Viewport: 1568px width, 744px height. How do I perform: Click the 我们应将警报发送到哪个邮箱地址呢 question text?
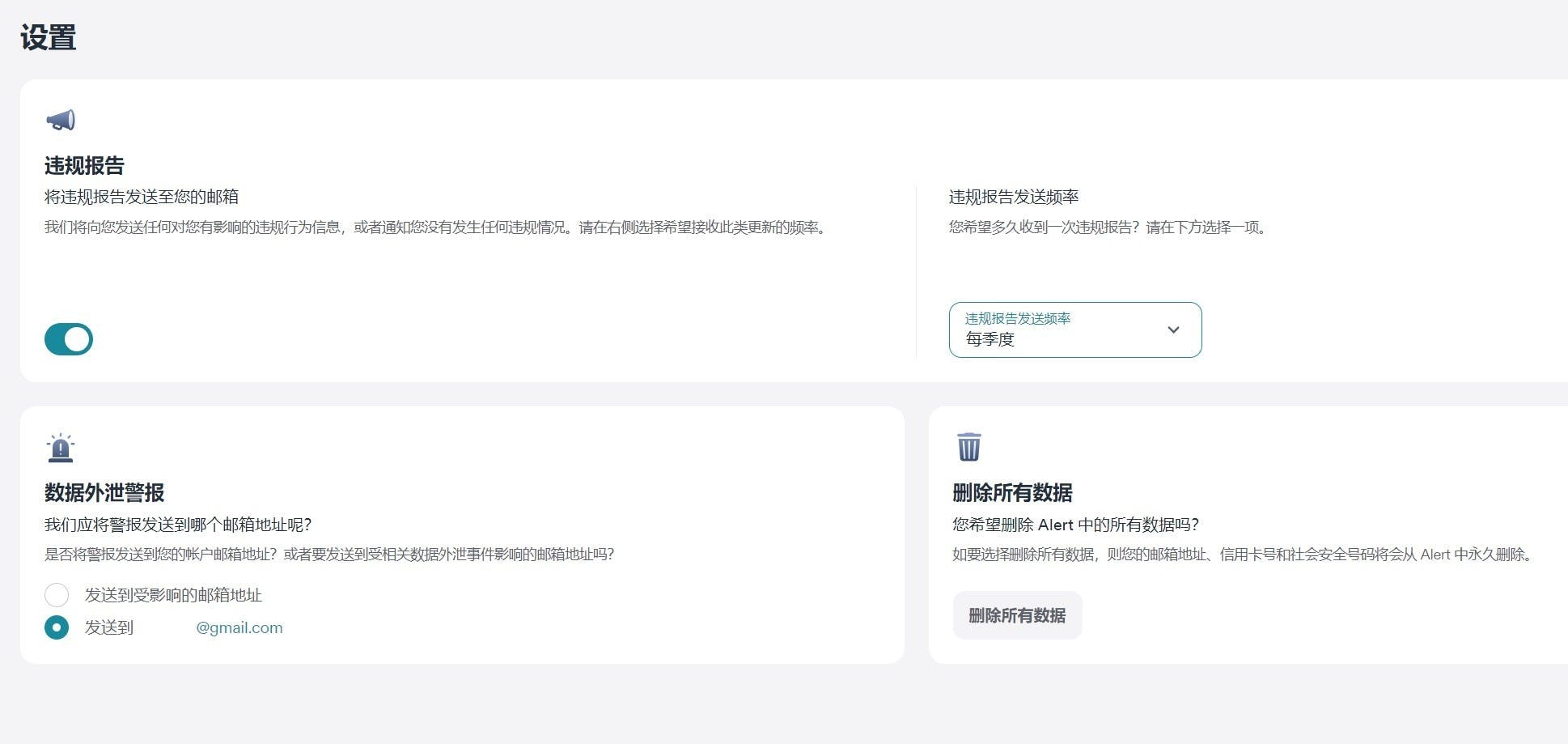click(178, 525)
